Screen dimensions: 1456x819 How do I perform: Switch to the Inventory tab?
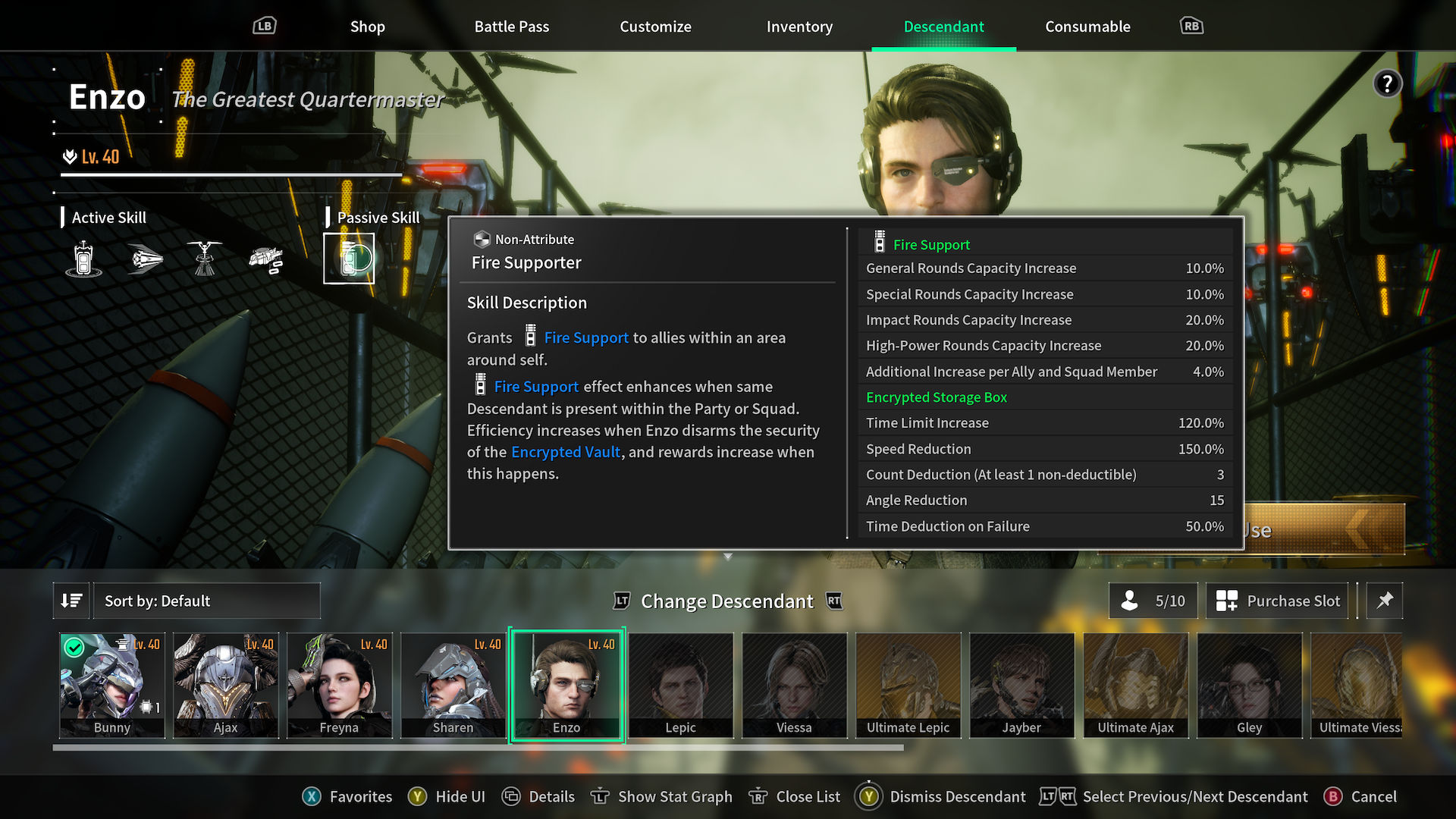pos(801,26)
